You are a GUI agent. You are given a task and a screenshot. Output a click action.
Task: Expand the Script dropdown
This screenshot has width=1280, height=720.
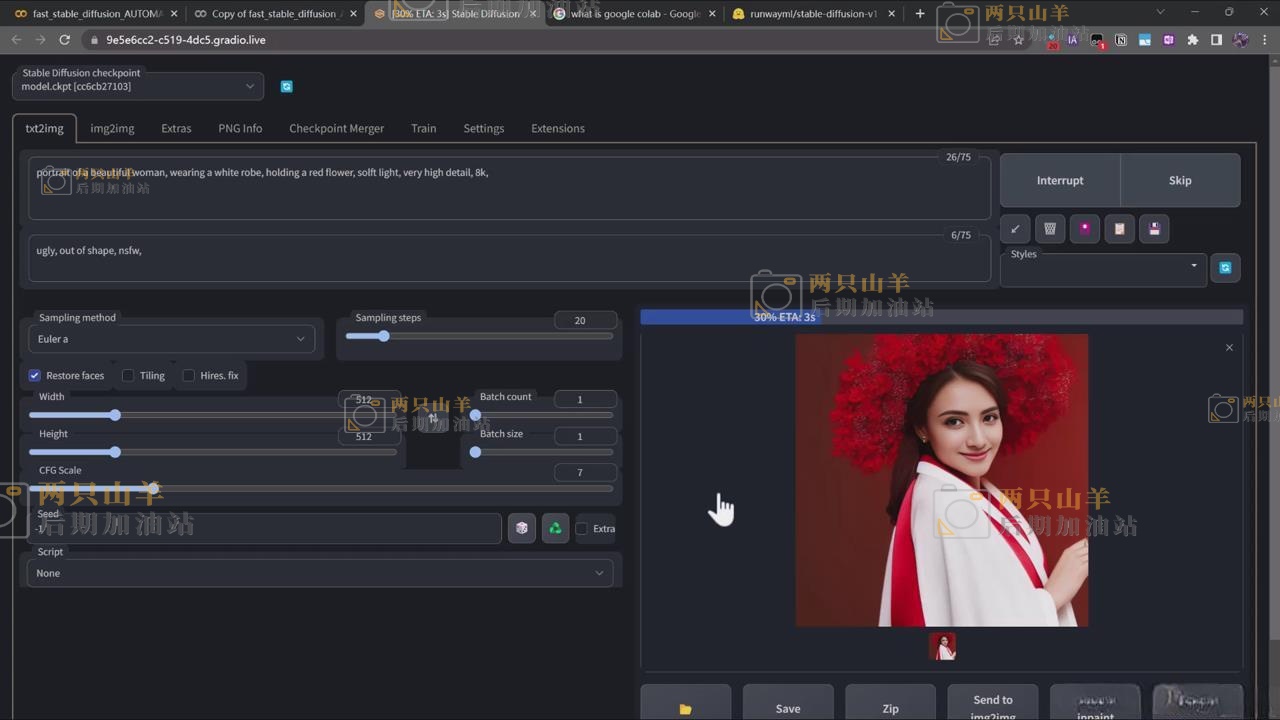(x=320, y=573)
